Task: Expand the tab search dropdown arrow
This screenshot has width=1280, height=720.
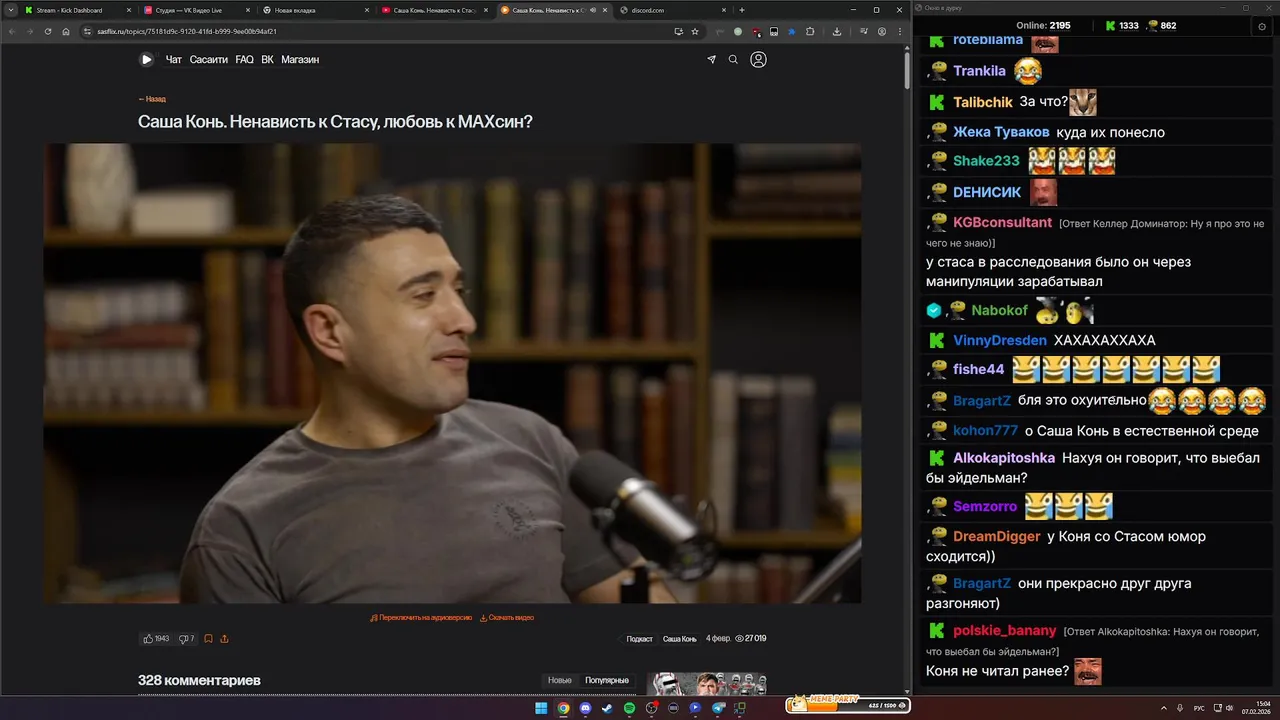Action: point(10,10)
